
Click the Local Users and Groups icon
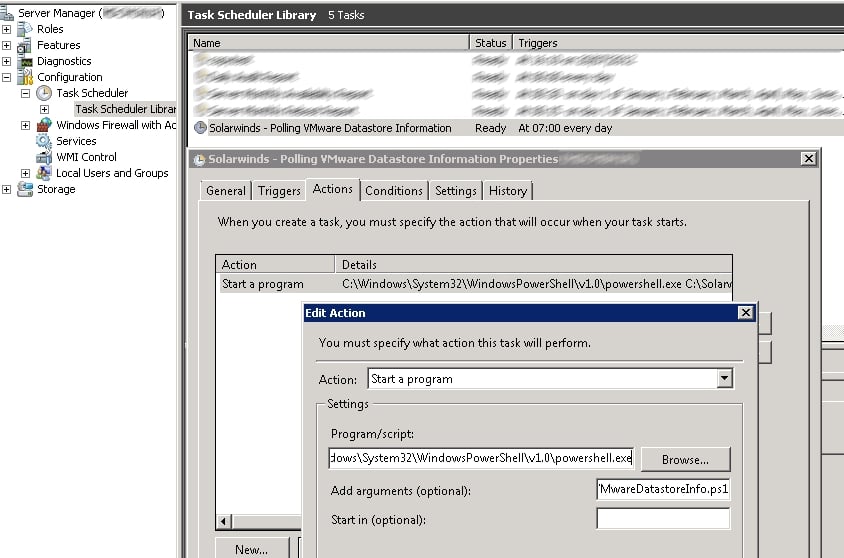(44, 173)
